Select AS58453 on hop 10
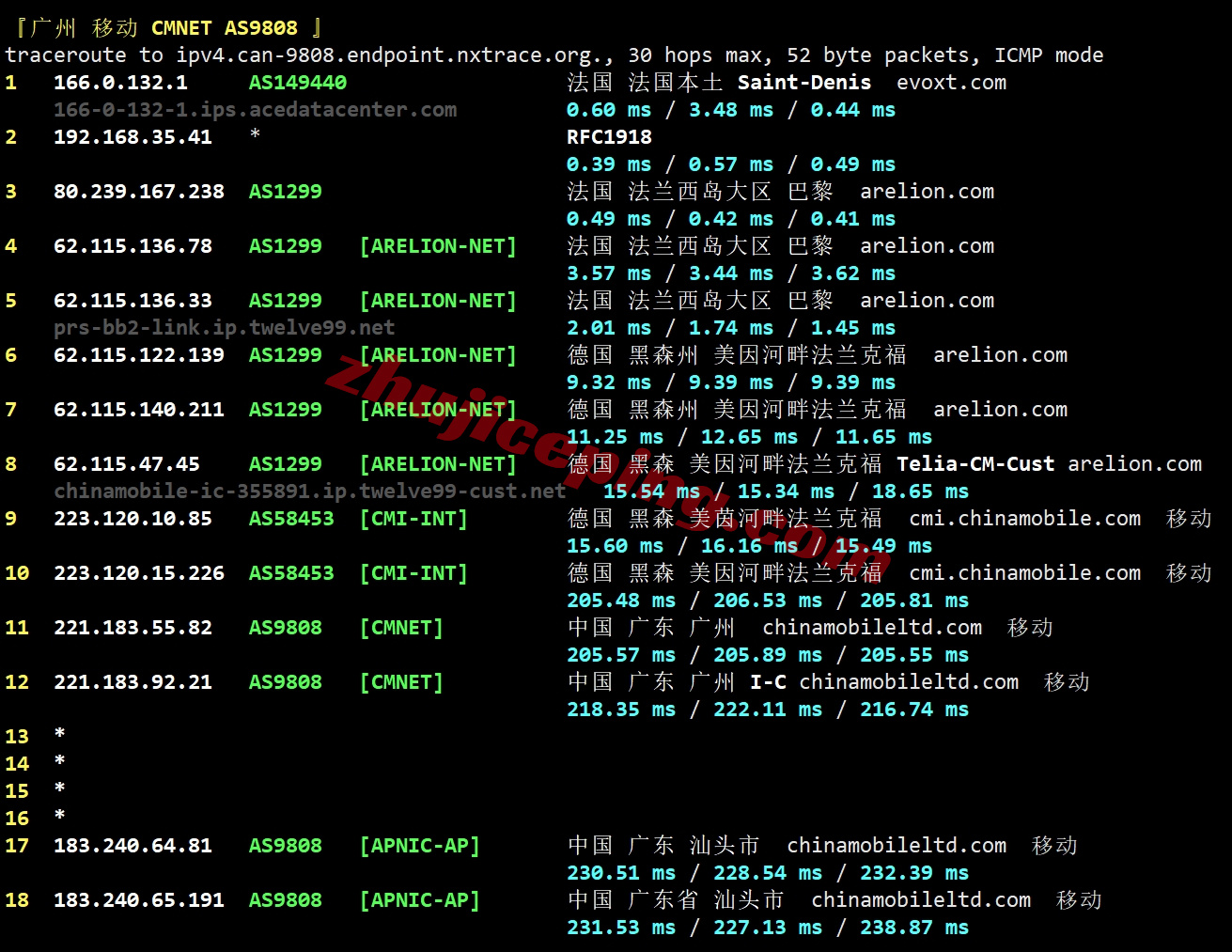This screenshot has width=1232, height=952. pos(291,573)
